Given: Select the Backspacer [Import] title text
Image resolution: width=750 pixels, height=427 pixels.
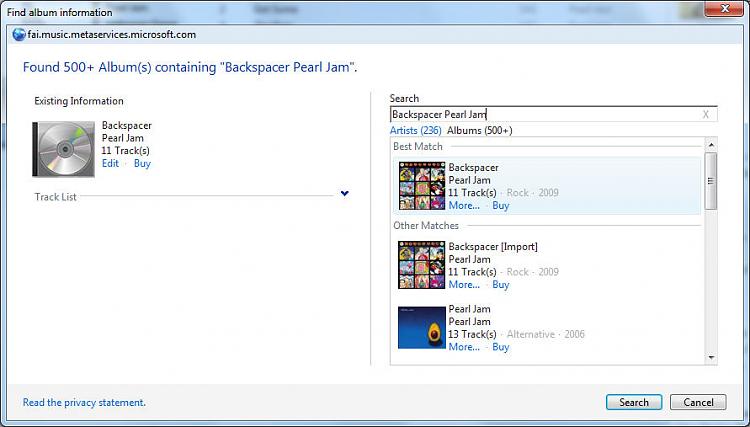Looking at the screenshot, I should [x=493, y=247].
